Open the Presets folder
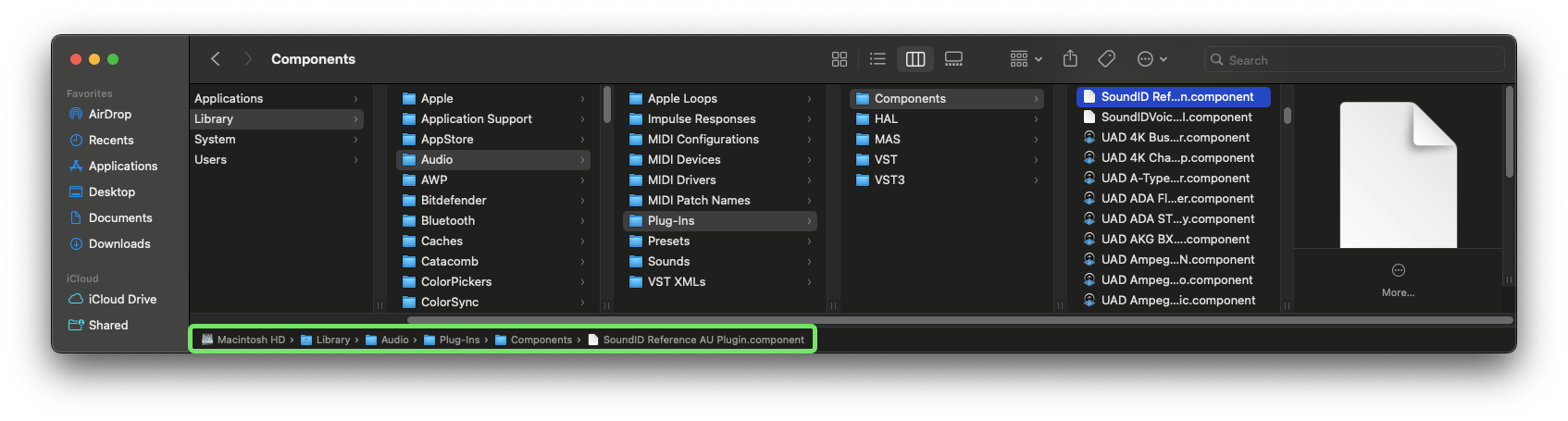 click(720, 241)
